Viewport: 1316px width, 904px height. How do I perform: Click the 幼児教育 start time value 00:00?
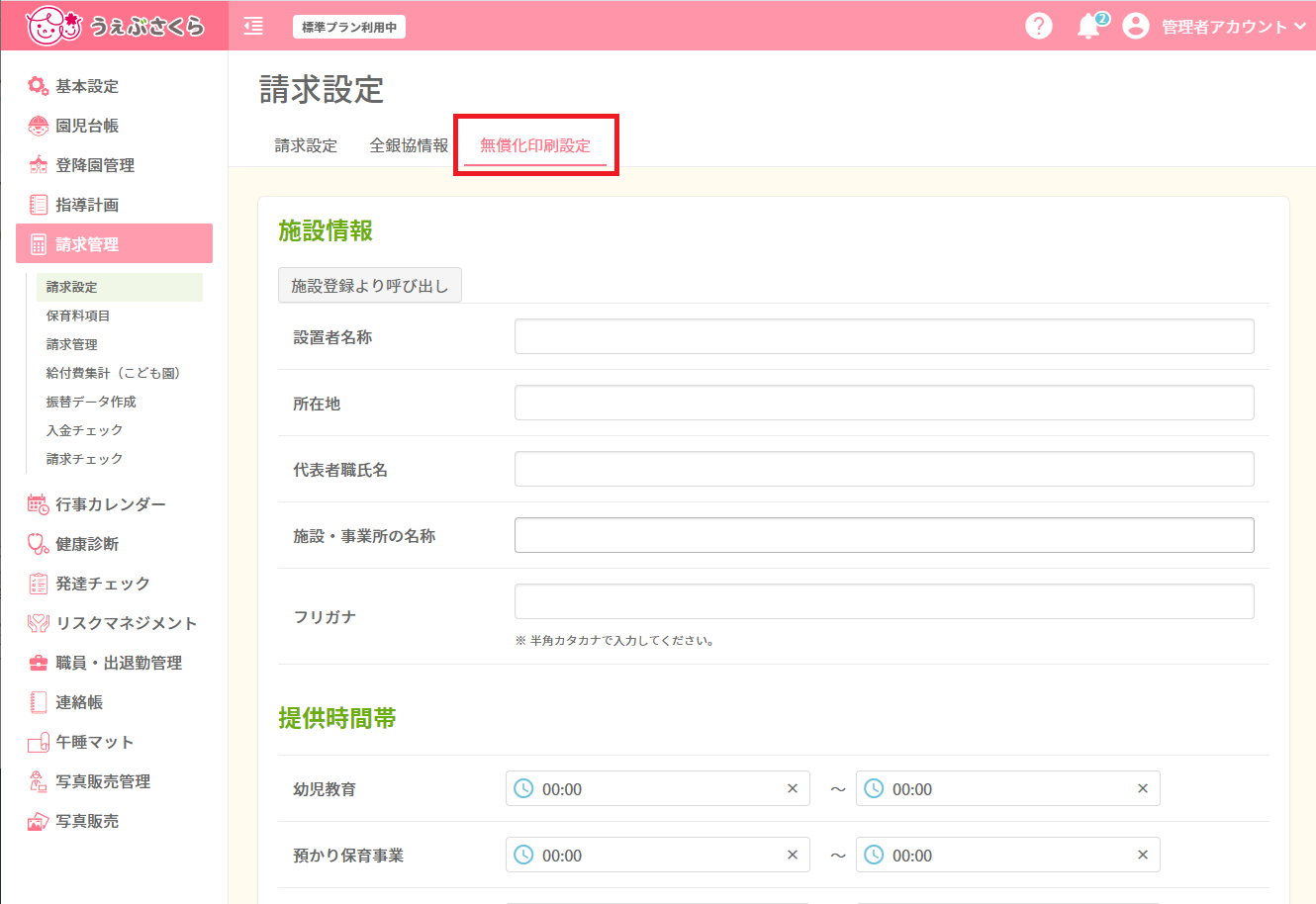[562, 789]
